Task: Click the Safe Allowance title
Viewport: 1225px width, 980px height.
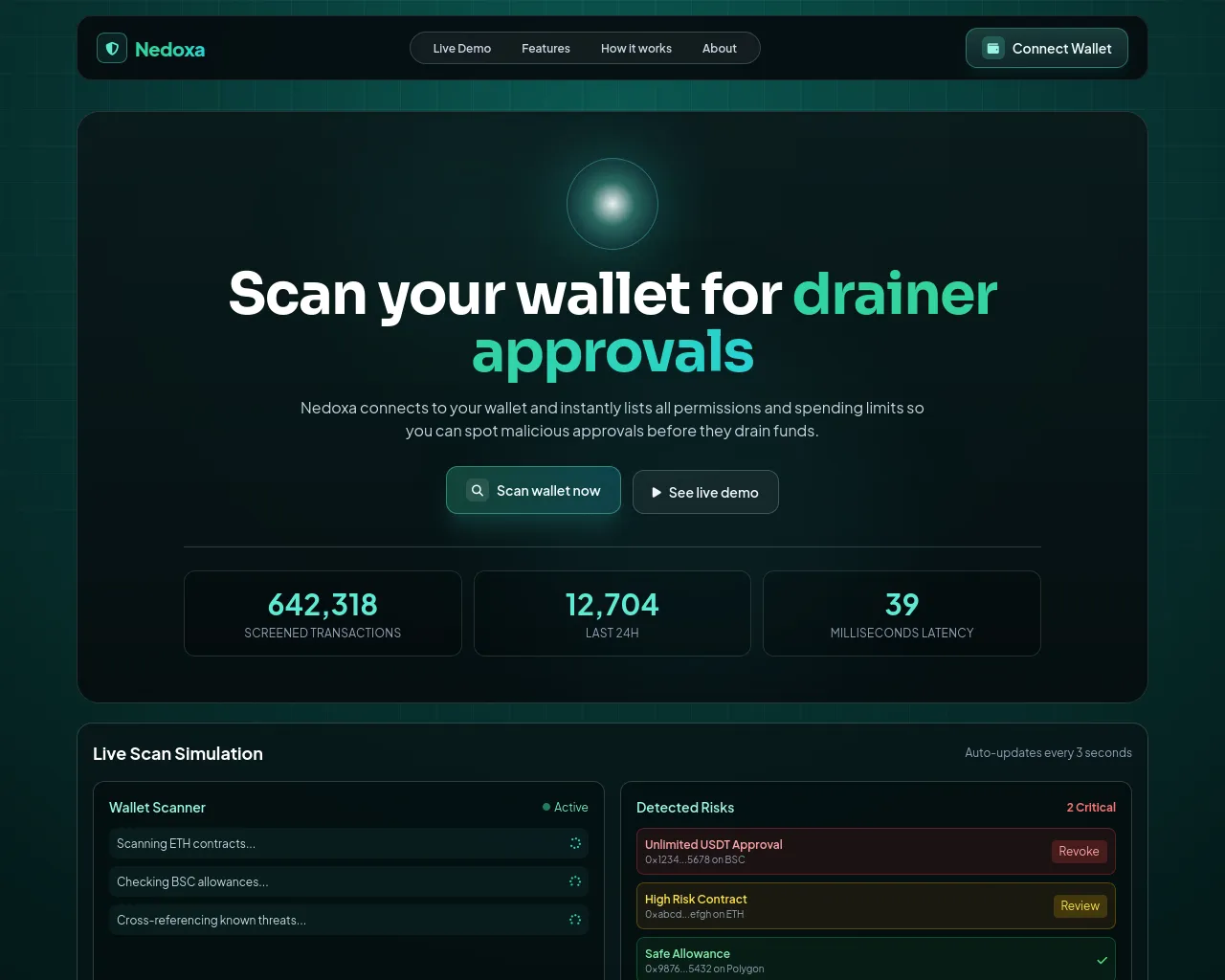Action: coord(687,953)
